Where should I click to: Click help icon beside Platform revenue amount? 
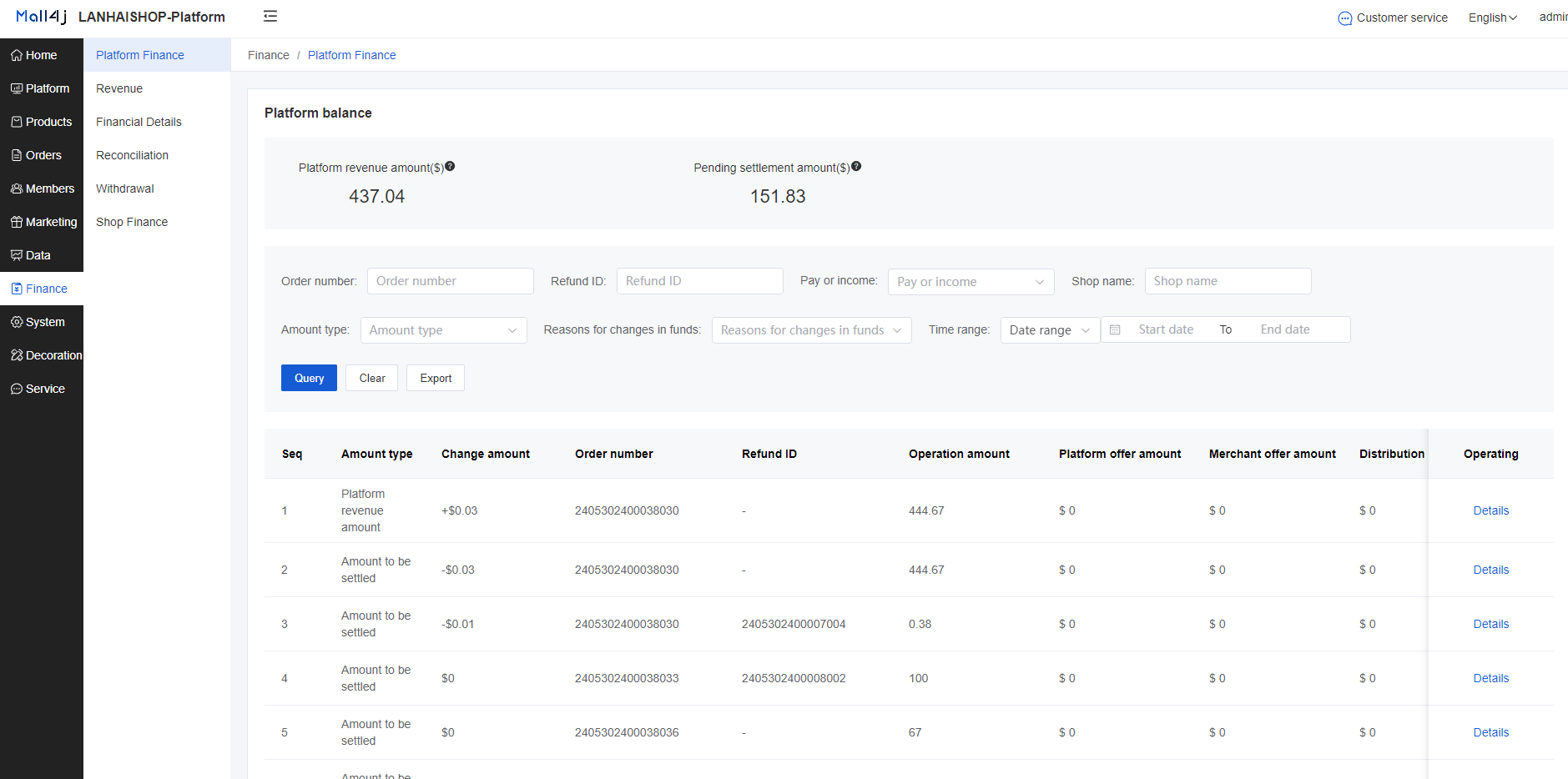pos(450,166)
